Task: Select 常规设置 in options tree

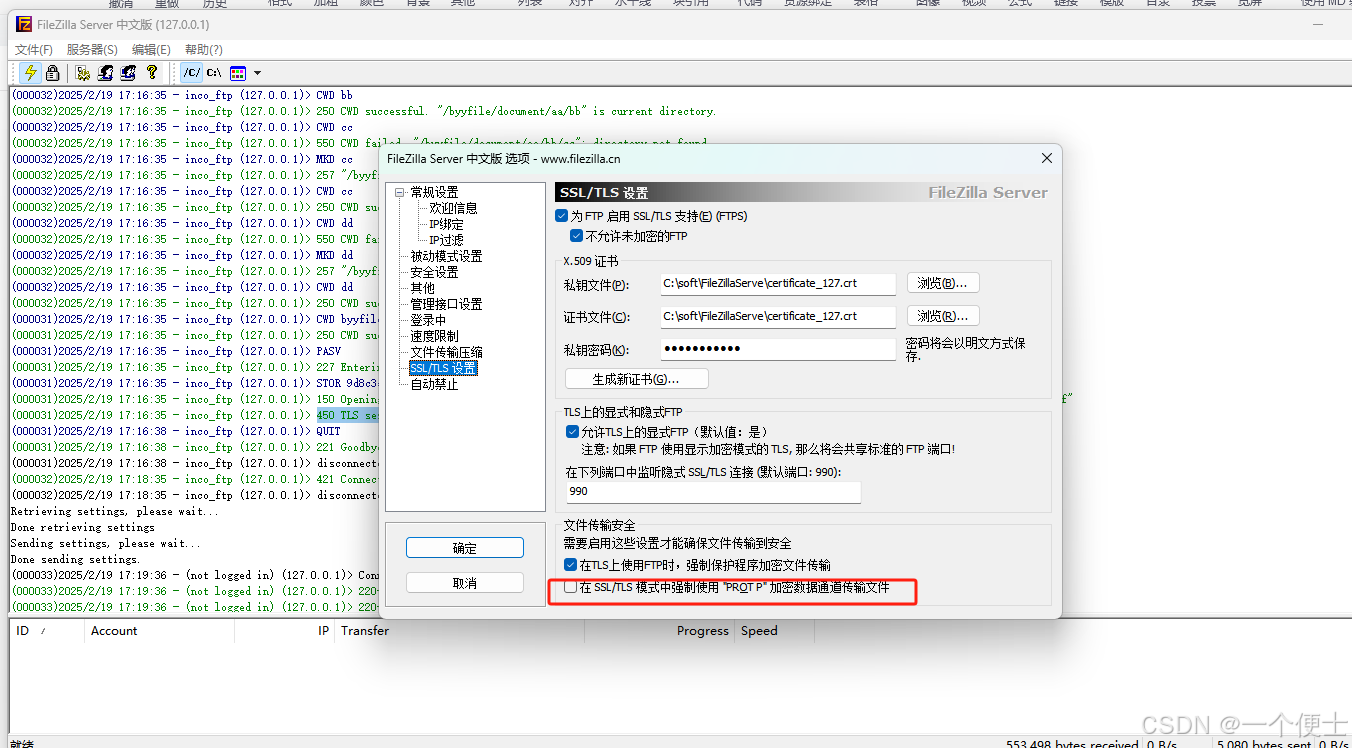Action: (434, 192)
